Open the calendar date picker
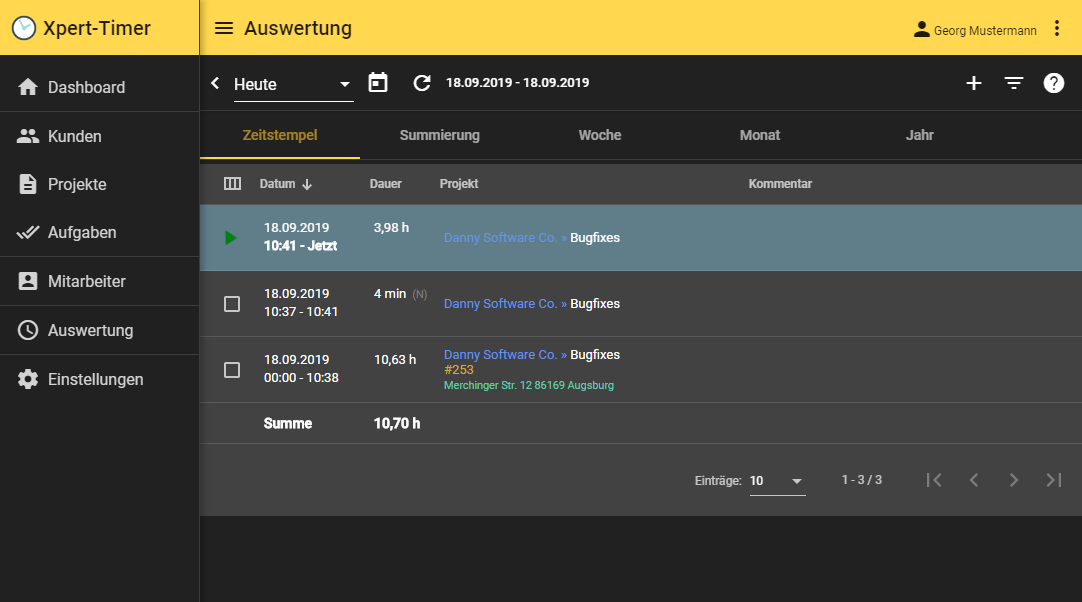The image size is (1082, 602). point(378,83)
